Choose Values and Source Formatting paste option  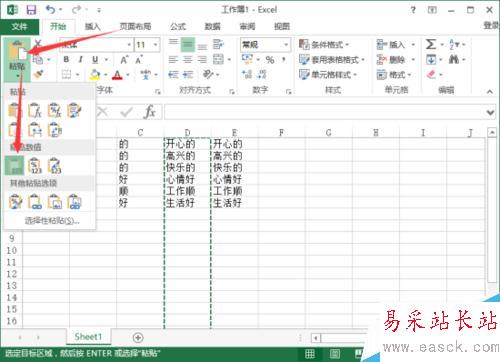[54, 166]
